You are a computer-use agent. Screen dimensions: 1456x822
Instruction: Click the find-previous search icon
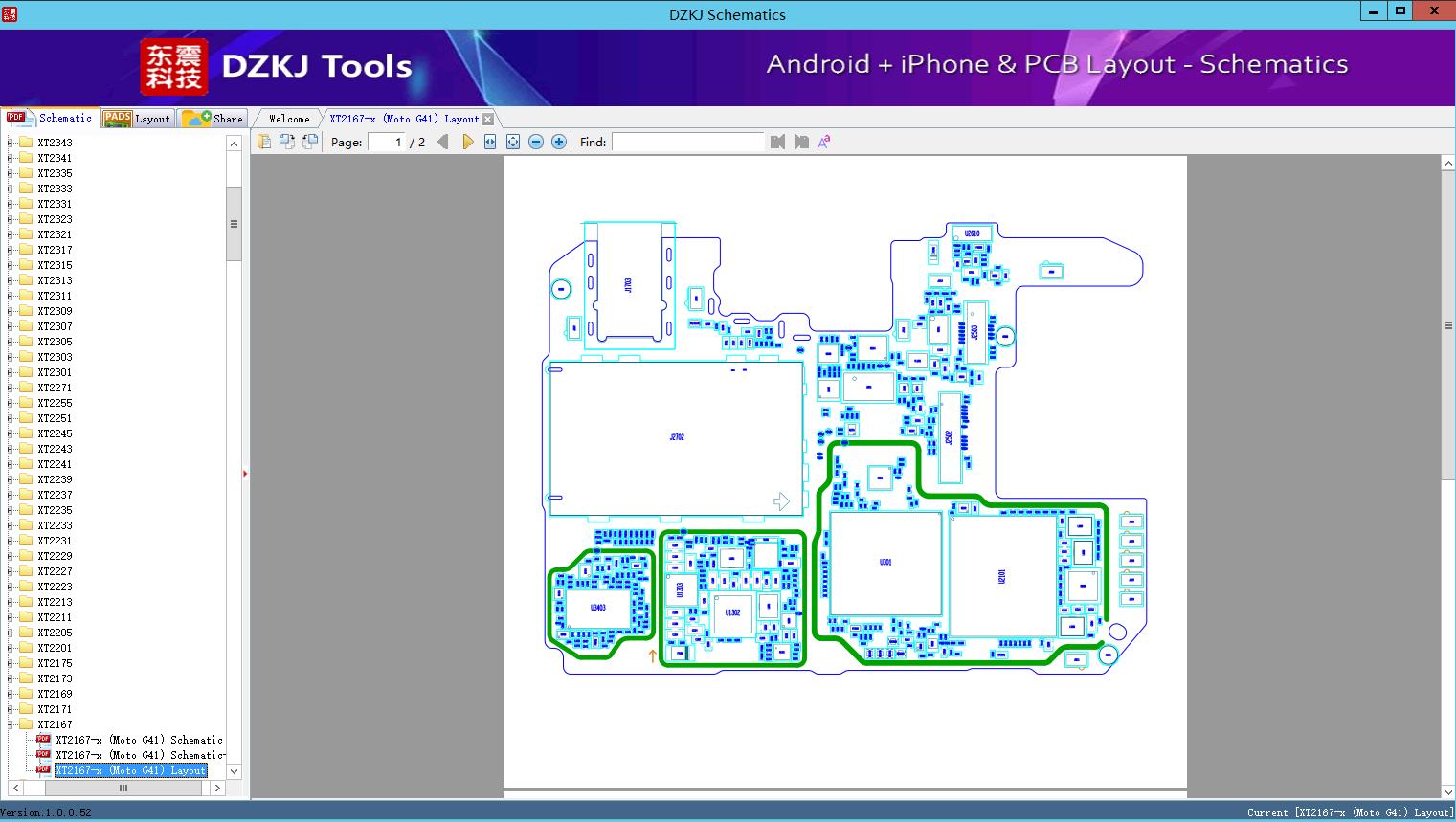click(777, 141)
